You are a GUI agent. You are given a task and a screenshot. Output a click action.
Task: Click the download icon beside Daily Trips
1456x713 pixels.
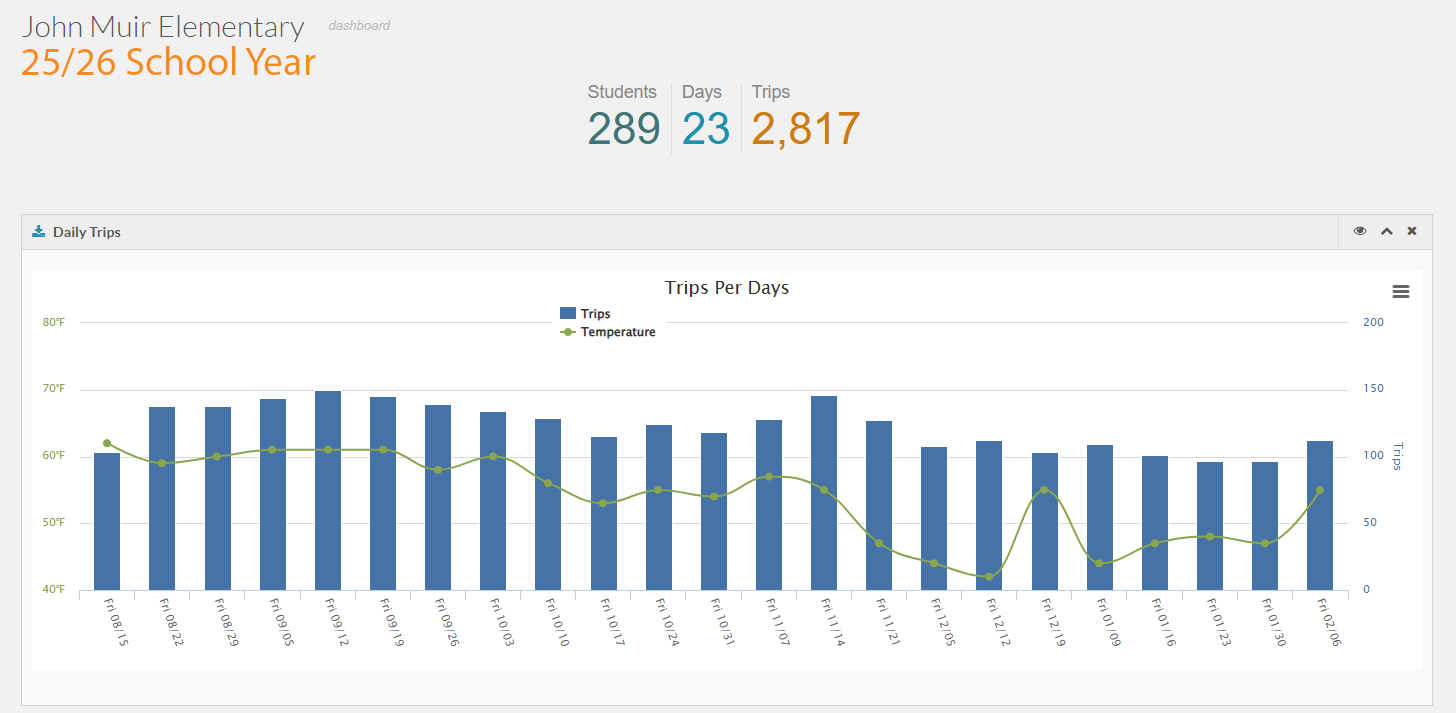click(x=39, y=232)
